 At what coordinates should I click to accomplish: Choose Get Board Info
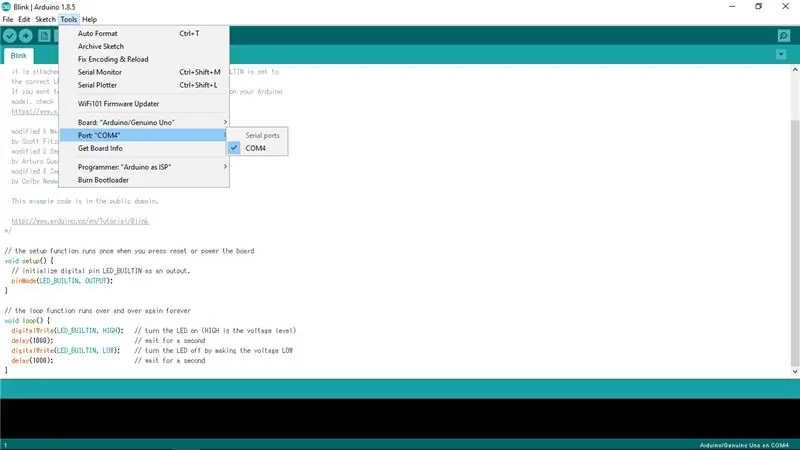tap(144, 148)
